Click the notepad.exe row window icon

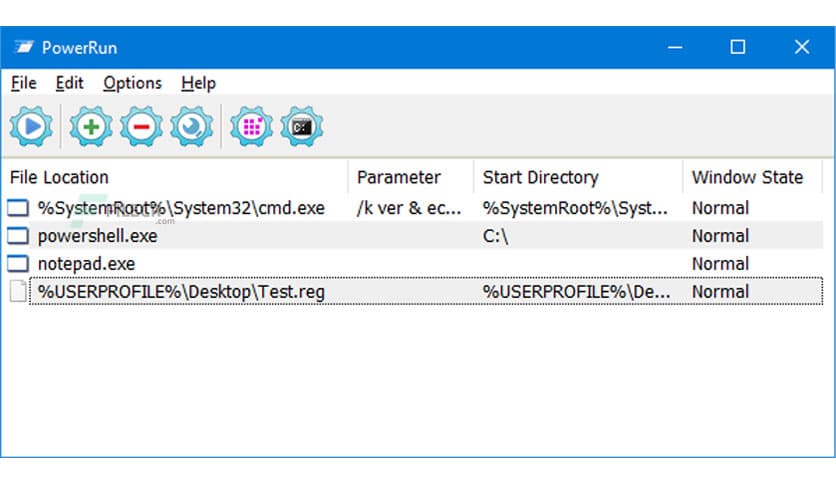[18, 263]
